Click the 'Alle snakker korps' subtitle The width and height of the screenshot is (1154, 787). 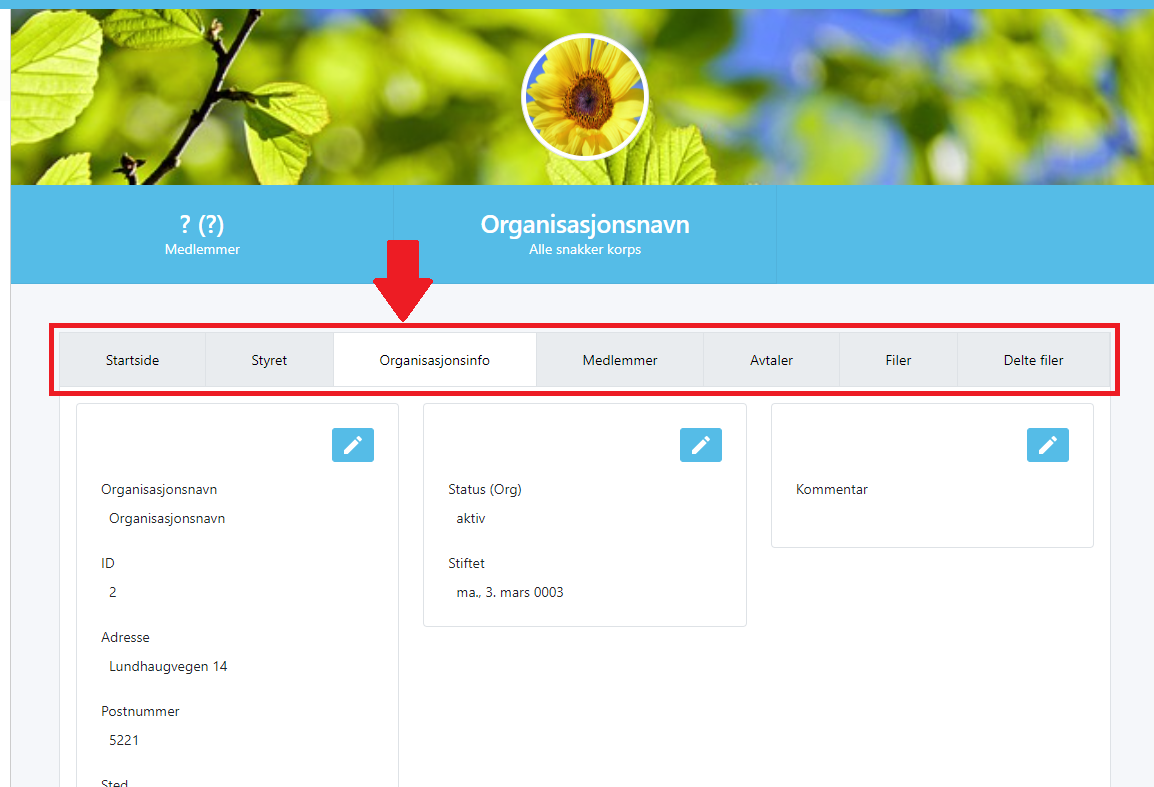coord(585,249)
